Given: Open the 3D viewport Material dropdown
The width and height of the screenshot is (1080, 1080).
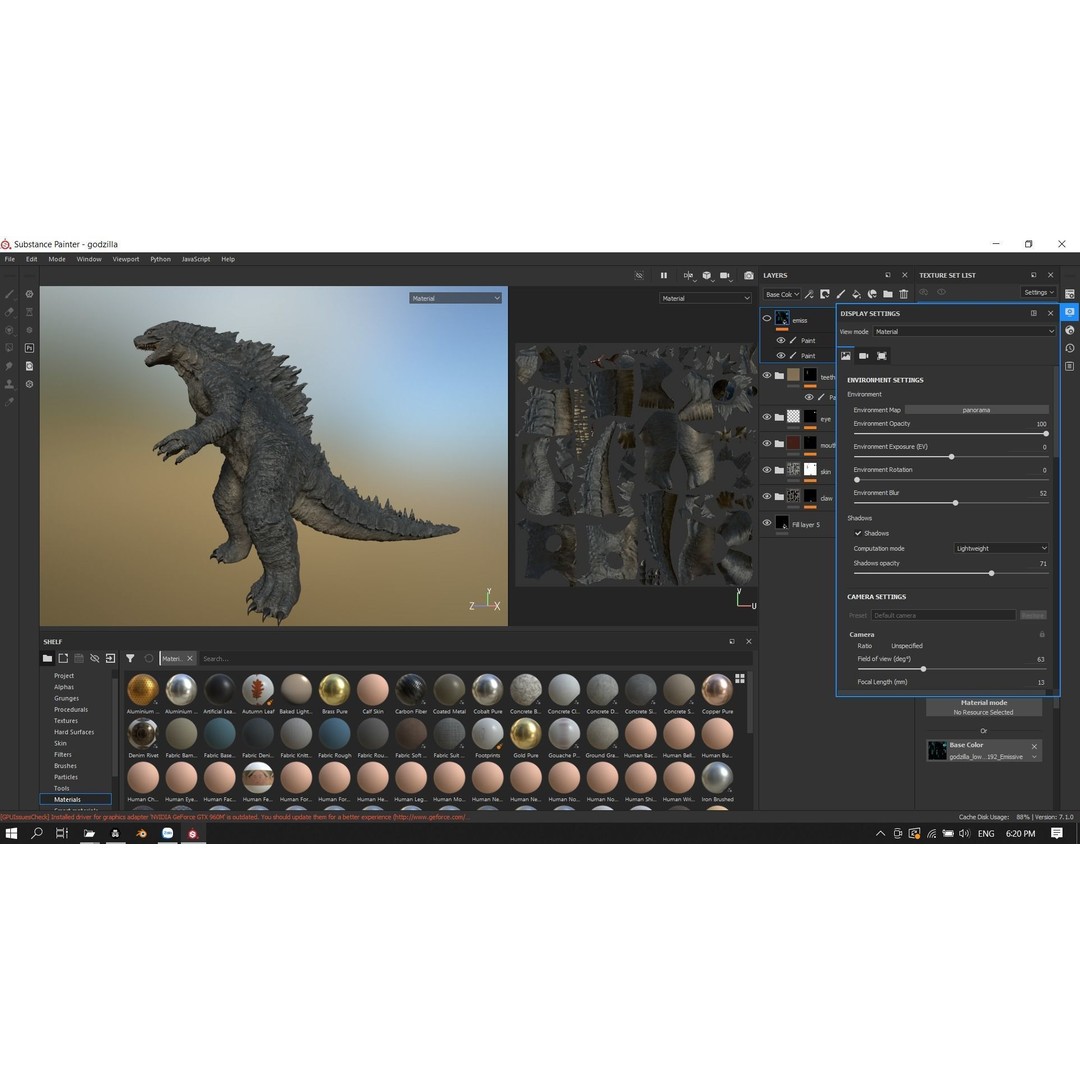Looking at the screenshot, I should (x=455, y=298).
